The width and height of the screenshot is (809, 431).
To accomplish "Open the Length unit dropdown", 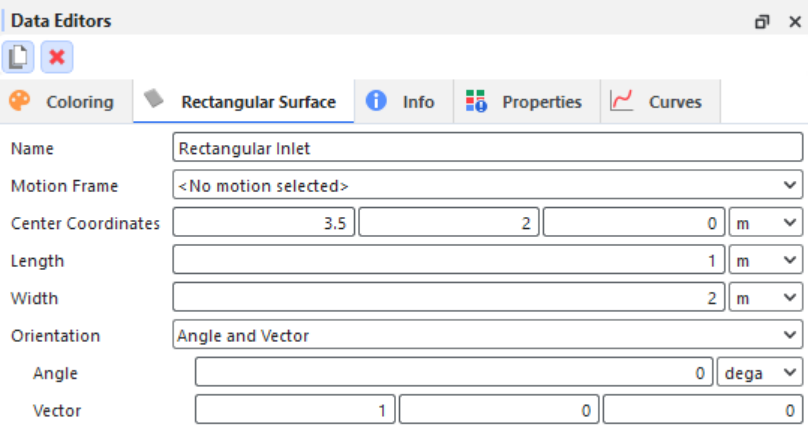I will click(x=766, y=261).
